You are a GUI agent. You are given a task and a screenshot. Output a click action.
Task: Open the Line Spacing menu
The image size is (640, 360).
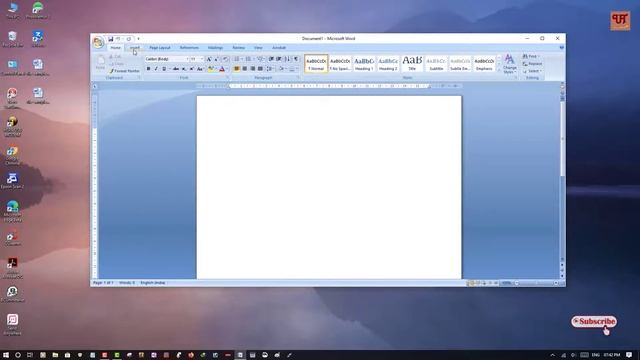click(x=270, y=69)
